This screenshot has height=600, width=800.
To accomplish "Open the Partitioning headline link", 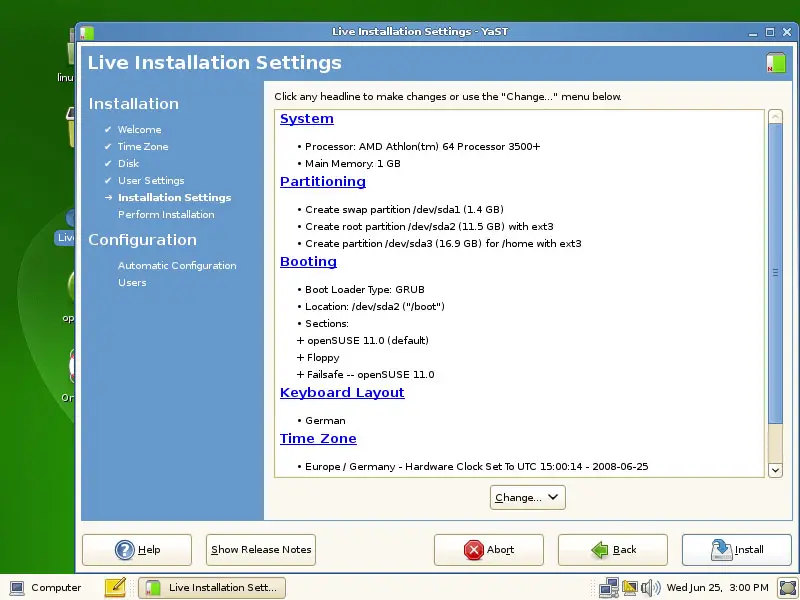I will pos(323,182).
